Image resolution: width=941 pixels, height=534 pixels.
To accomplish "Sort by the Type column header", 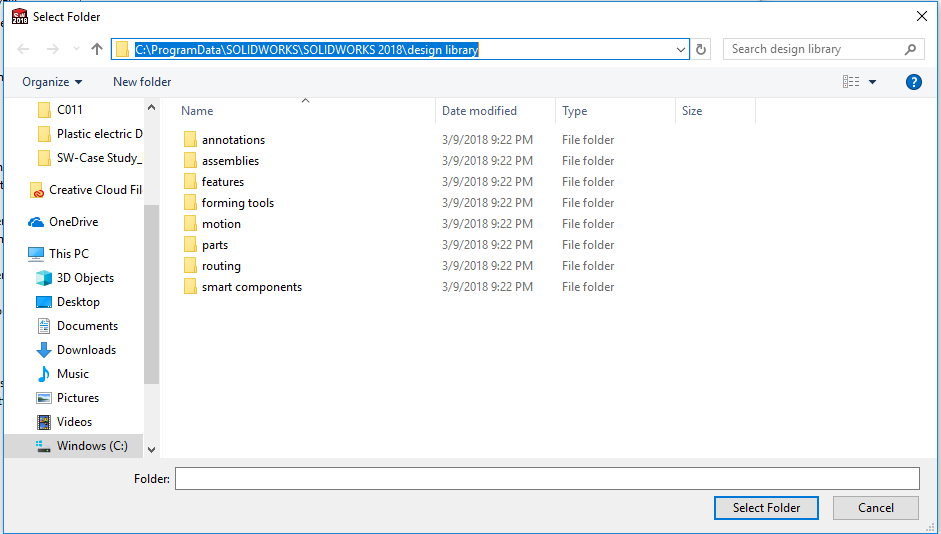I will [x=574, y=111].
